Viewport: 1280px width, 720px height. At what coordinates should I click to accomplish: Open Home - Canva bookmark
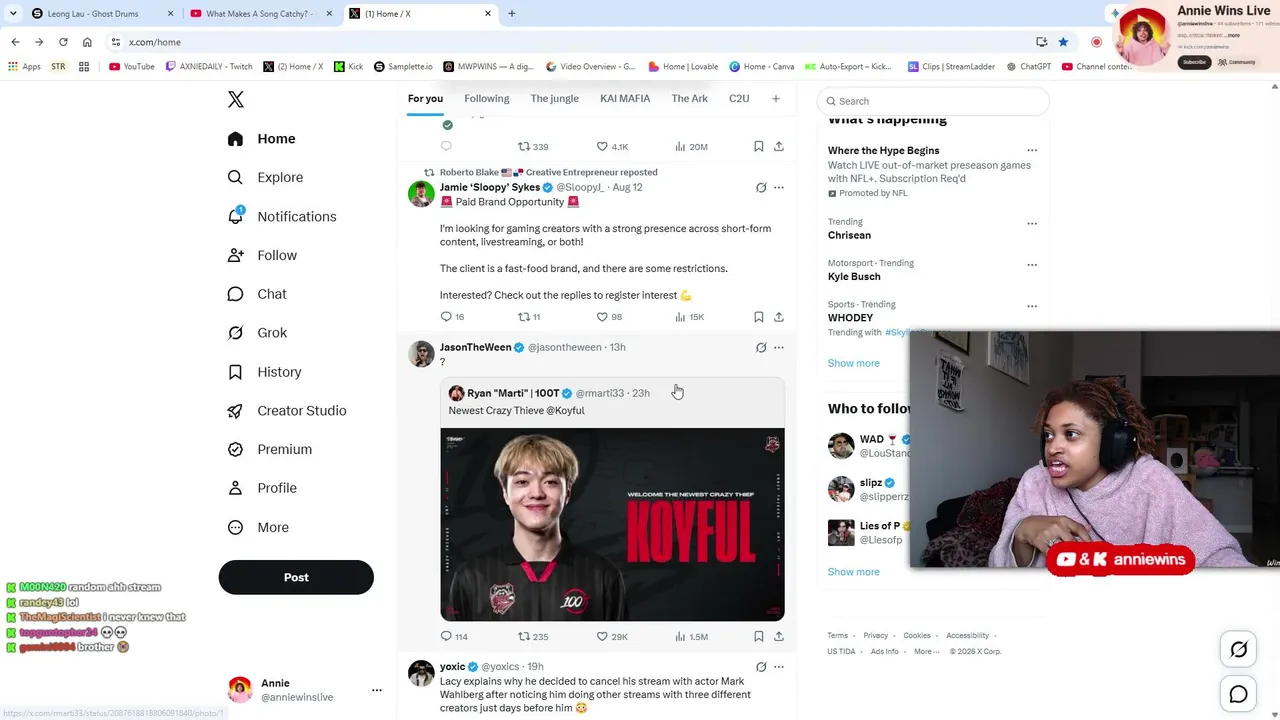tap(762, 67)
